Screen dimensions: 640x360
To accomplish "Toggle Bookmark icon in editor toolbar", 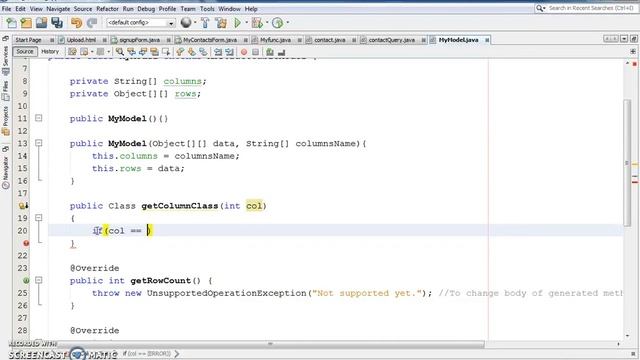I will 203,52.
